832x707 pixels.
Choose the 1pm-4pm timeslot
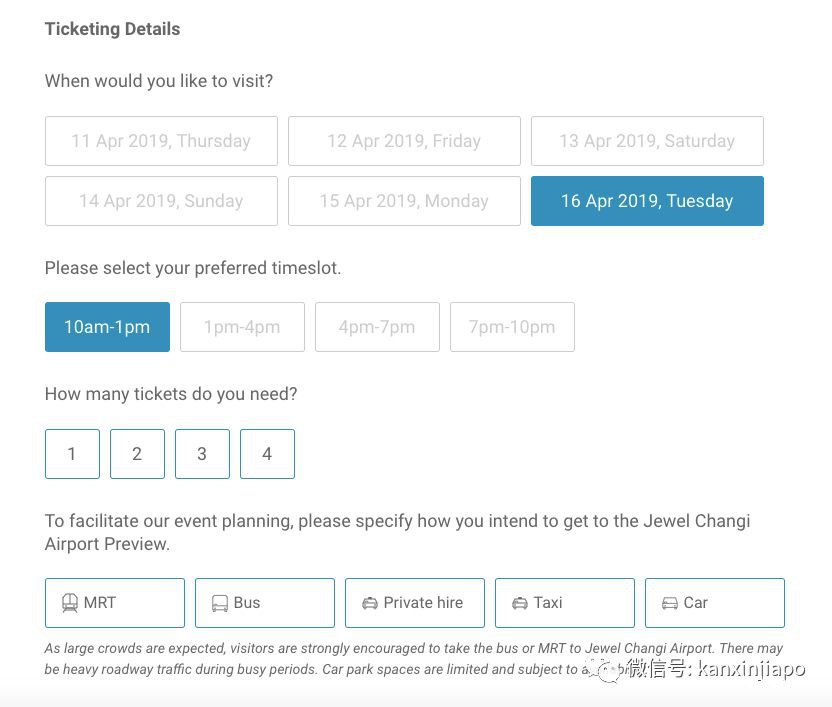coord(242,327)
